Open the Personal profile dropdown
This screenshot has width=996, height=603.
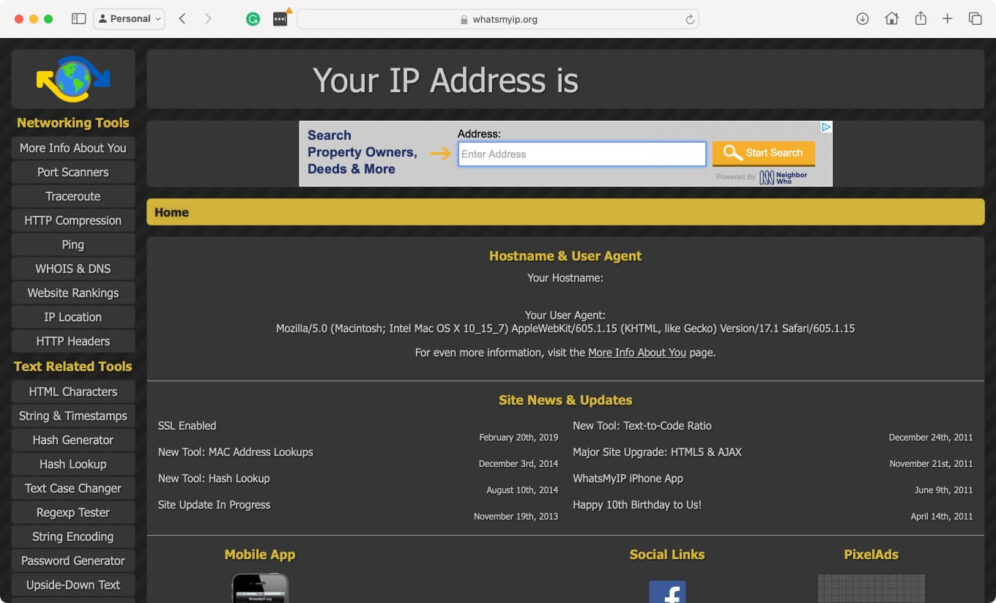[x=129, y=18]
